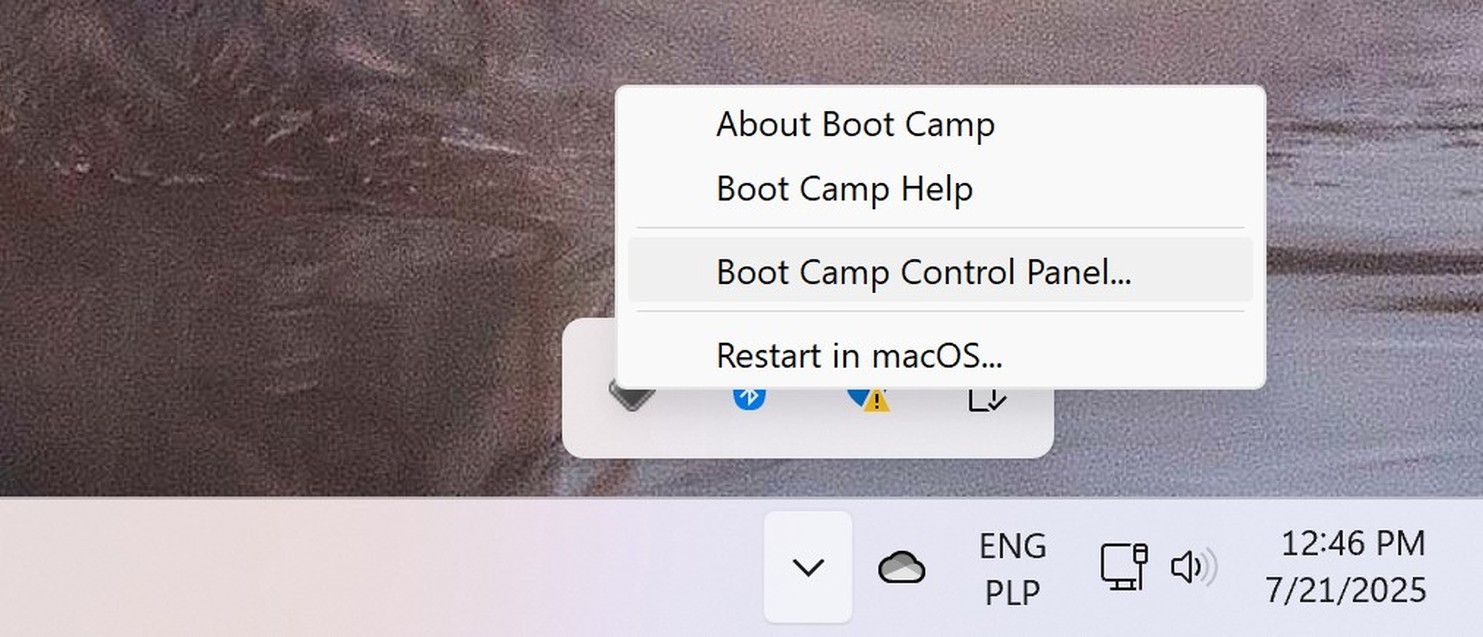Switch input language via ENG PLP

click(1013, 569)
